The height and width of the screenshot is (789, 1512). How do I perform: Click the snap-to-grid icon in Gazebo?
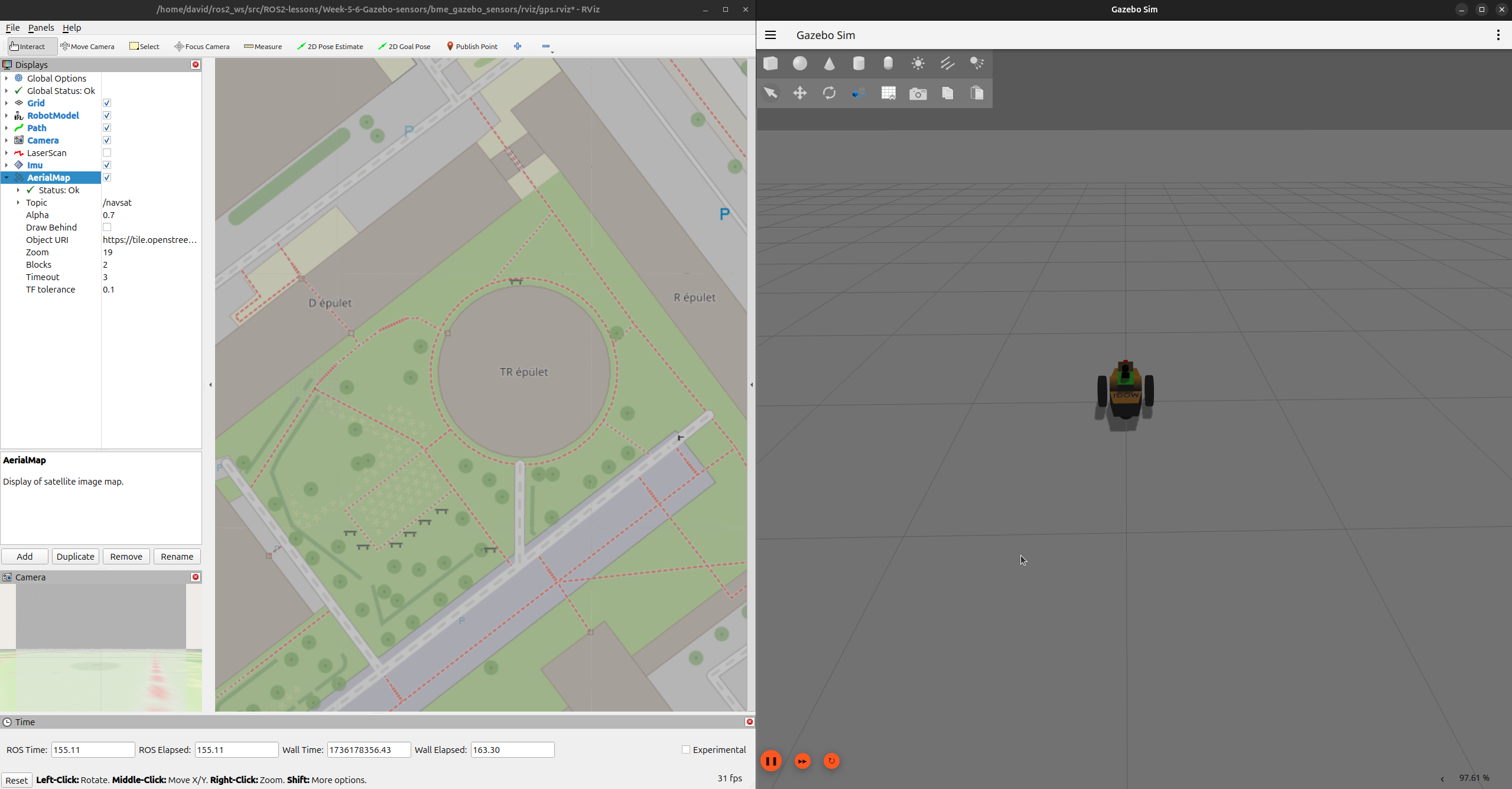pyautogui.click(x=888, y=93)
